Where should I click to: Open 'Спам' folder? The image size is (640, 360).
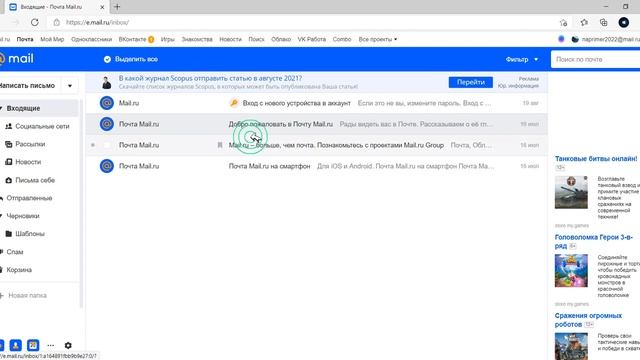[x=15, y=252]
